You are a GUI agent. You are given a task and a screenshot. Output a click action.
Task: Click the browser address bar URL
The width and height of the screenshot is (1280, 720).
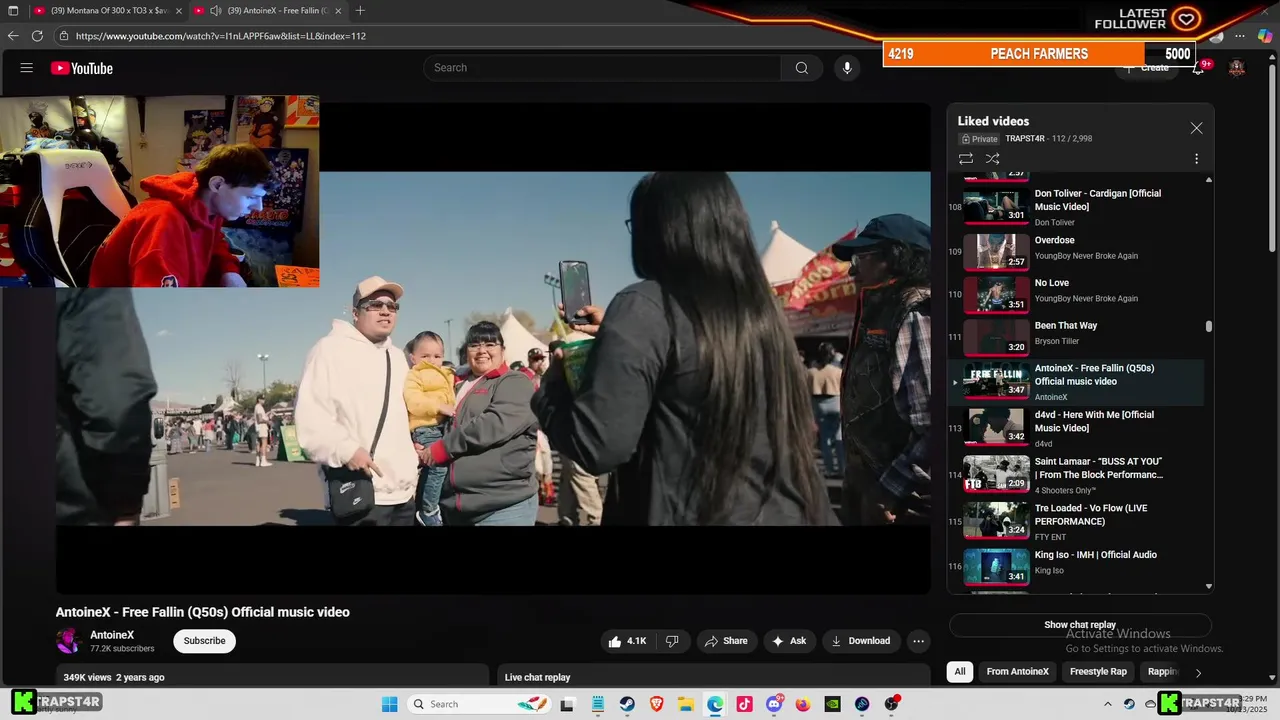tap(221, 36)
